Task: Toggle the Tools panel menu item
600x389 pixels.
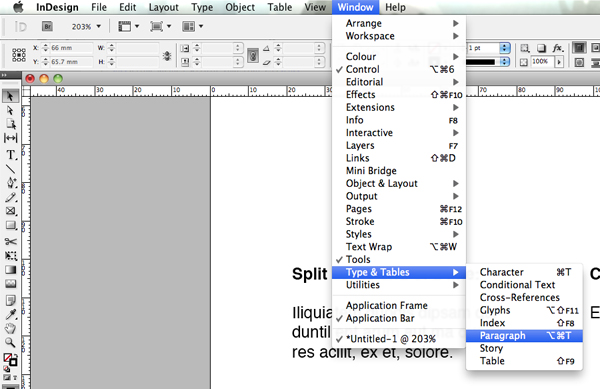Action: click(399, 259)
